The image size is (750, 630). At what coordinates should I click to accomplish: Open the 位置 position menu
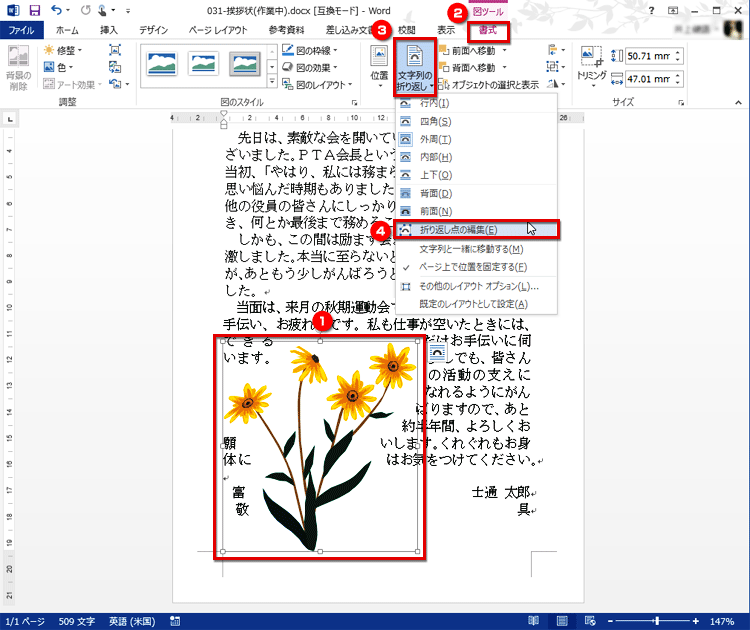pos(379,67)
